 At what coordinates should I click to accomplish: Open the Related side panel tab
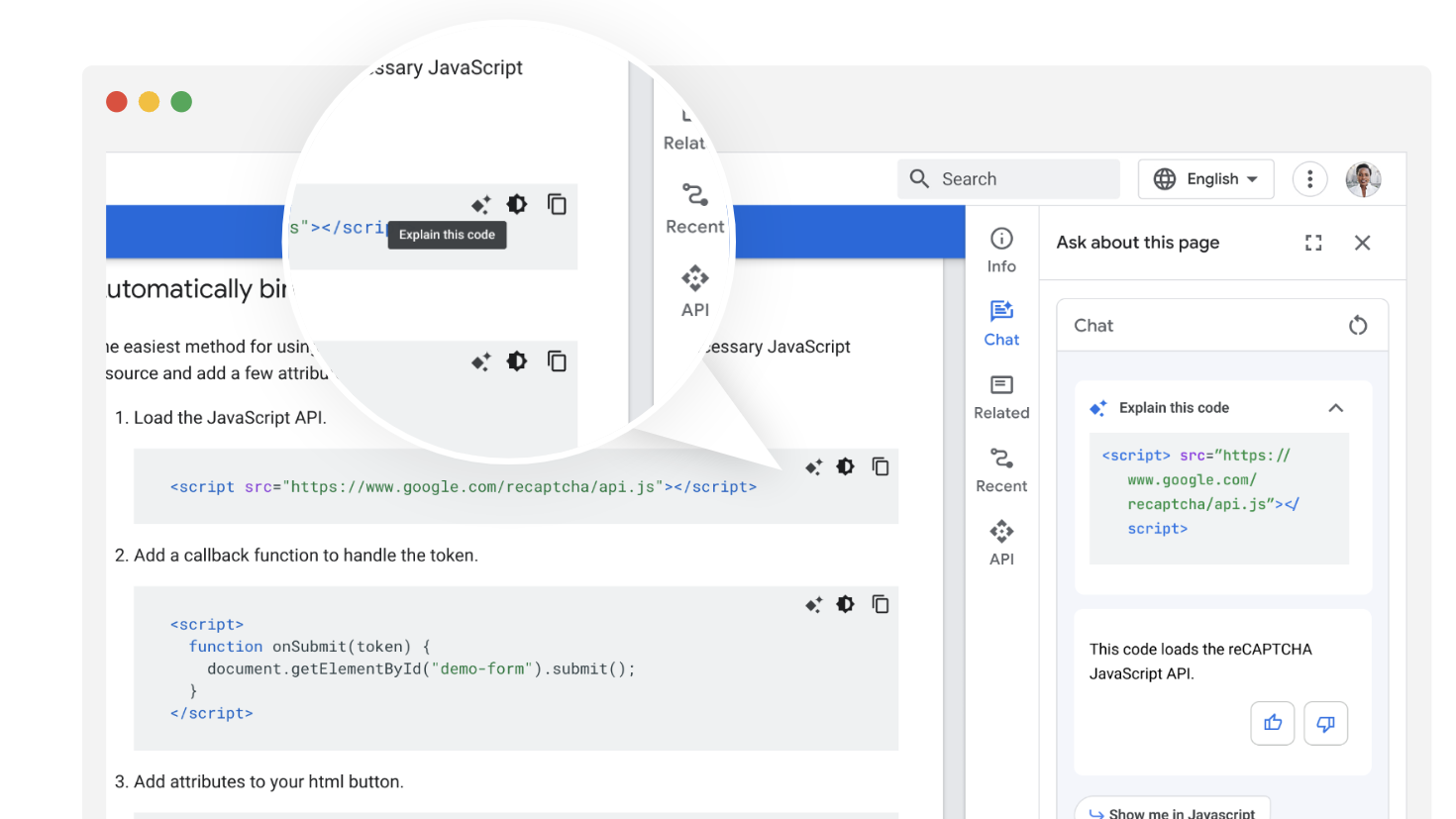1001,396
